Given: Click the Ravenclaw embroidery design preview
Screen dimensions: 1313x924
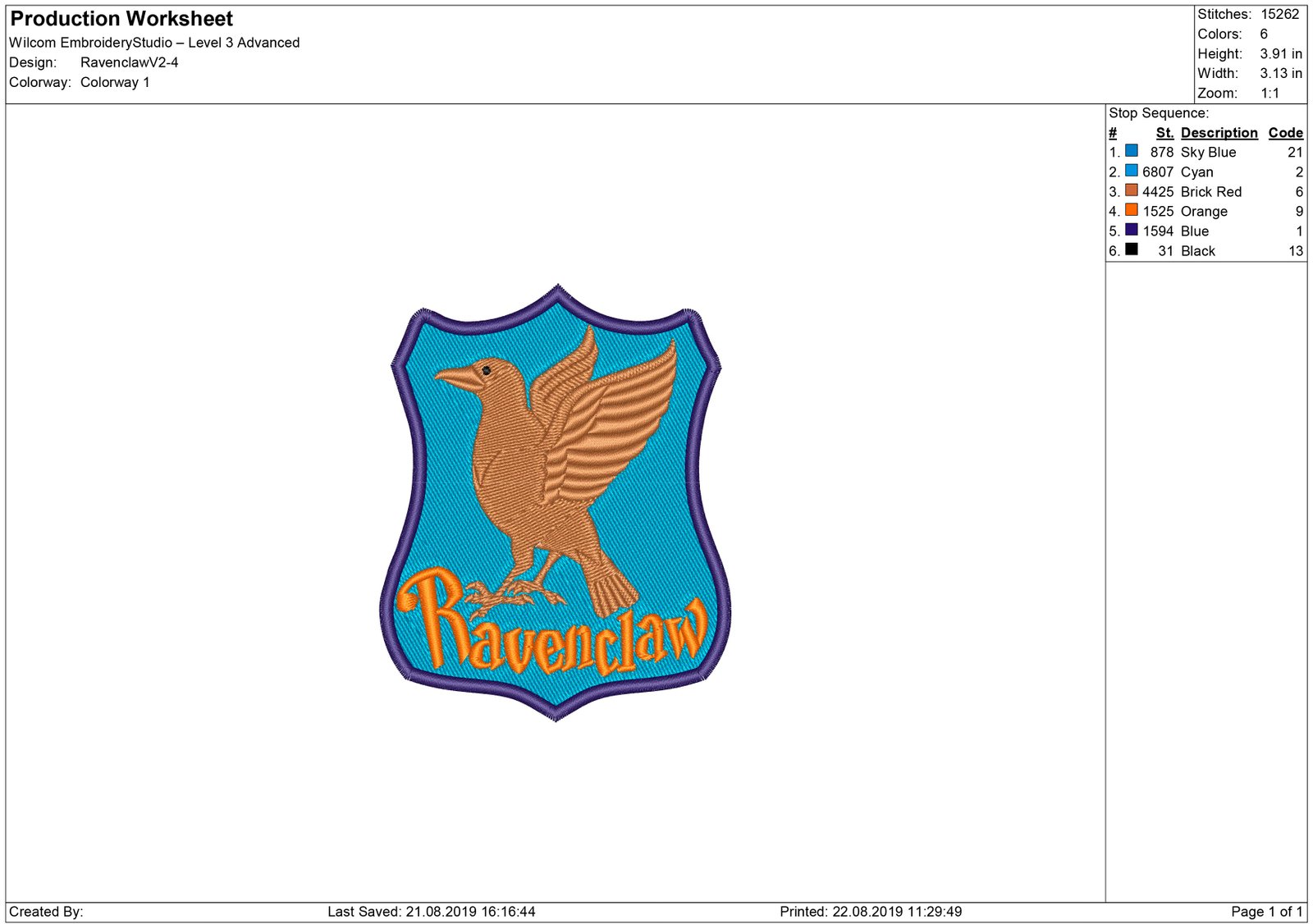Looking at the screenshot, I should (556, 502).
